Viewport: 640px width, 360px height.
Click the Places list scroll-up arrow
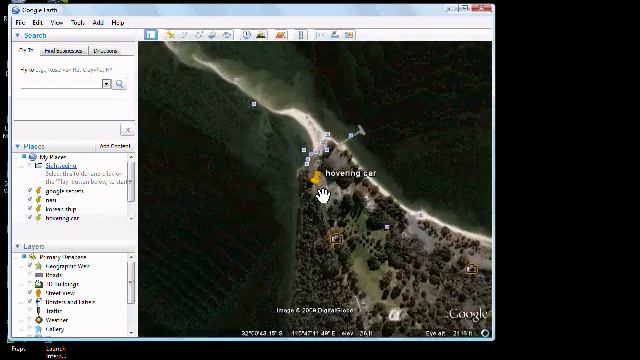131,157
